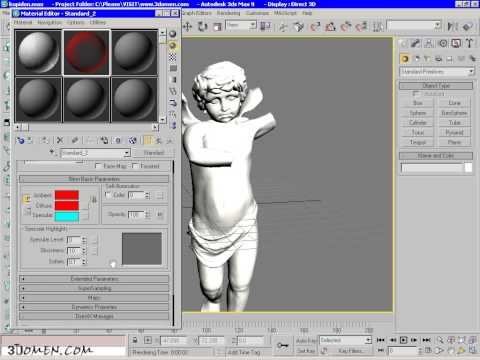Toggle Set Key animation mode

(x=306, y=351)
